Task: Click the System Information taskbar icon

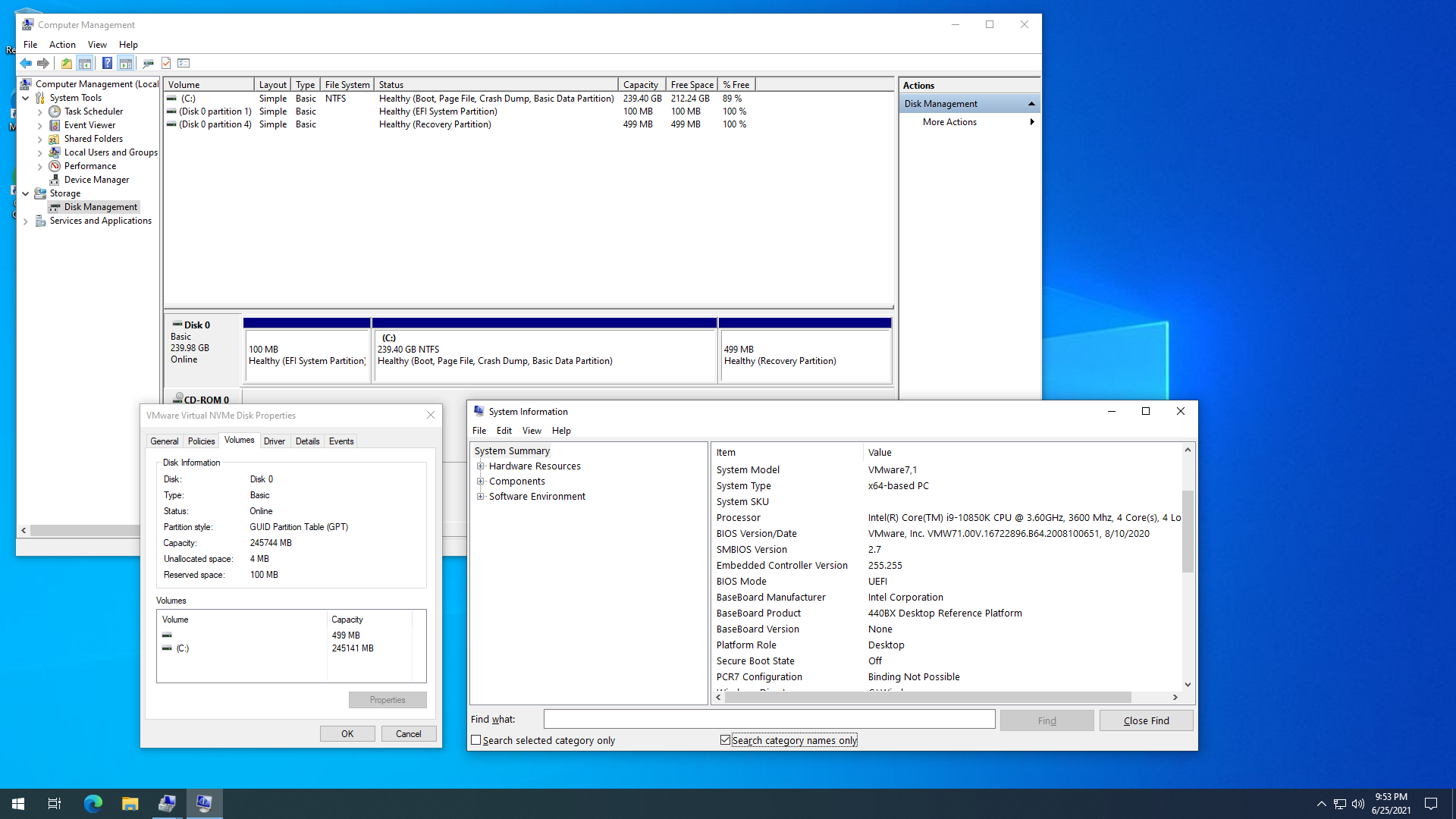Action: (x=204, y=804)
